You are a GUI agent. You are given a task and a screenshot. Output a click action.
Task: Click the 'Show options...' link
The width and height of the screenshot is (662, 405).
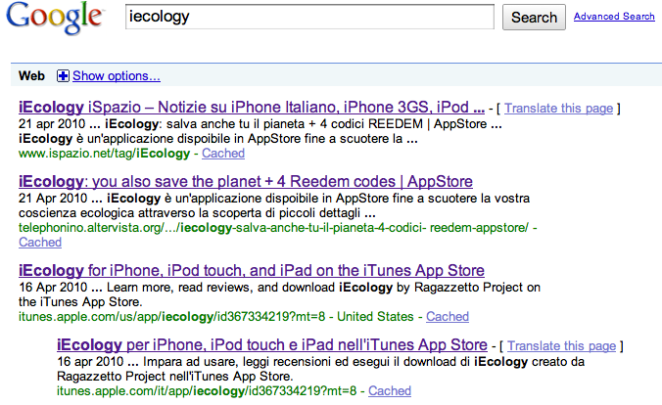116,76
